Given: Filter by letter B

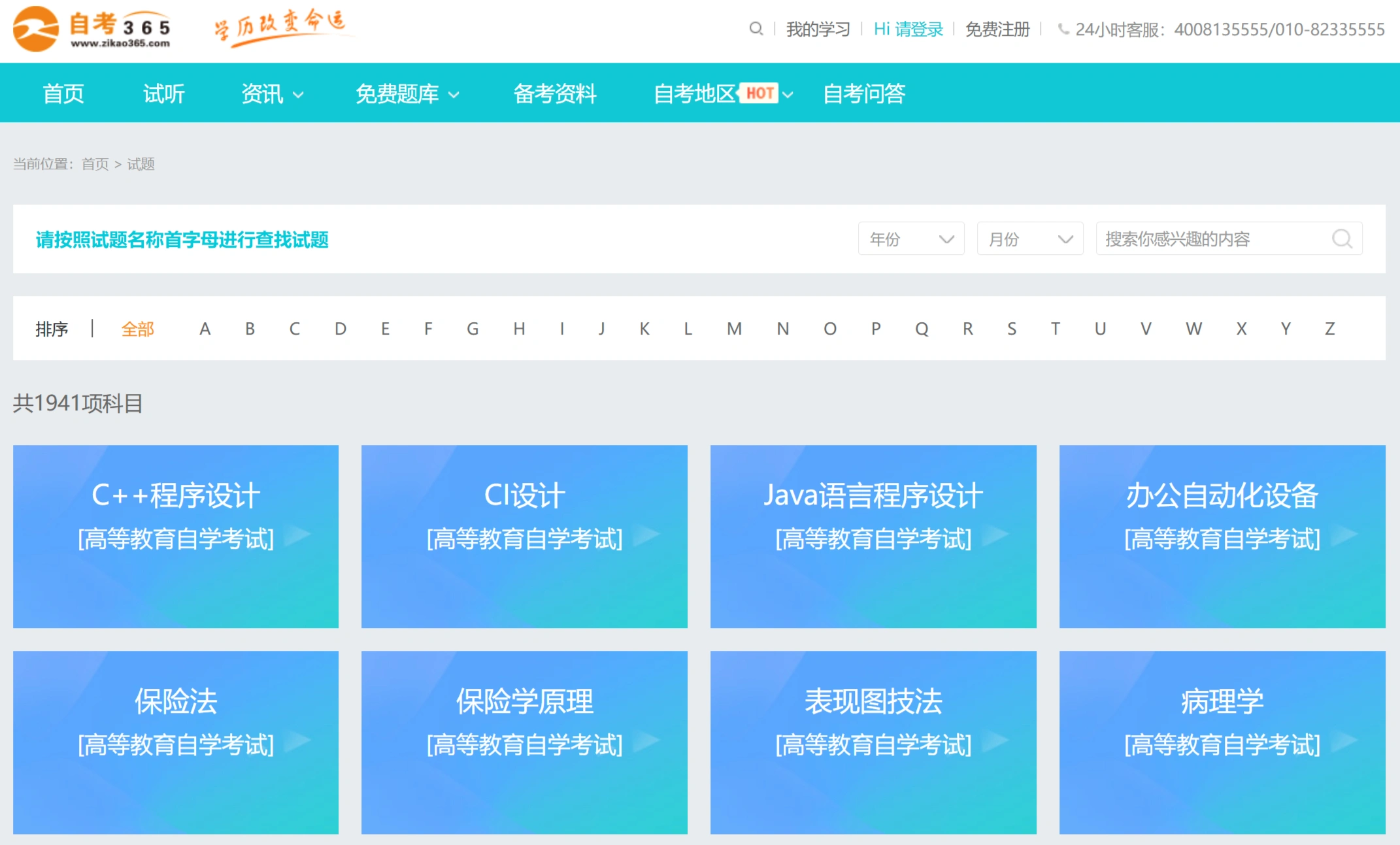Looking at the screenshot, I should pos(250,329).
